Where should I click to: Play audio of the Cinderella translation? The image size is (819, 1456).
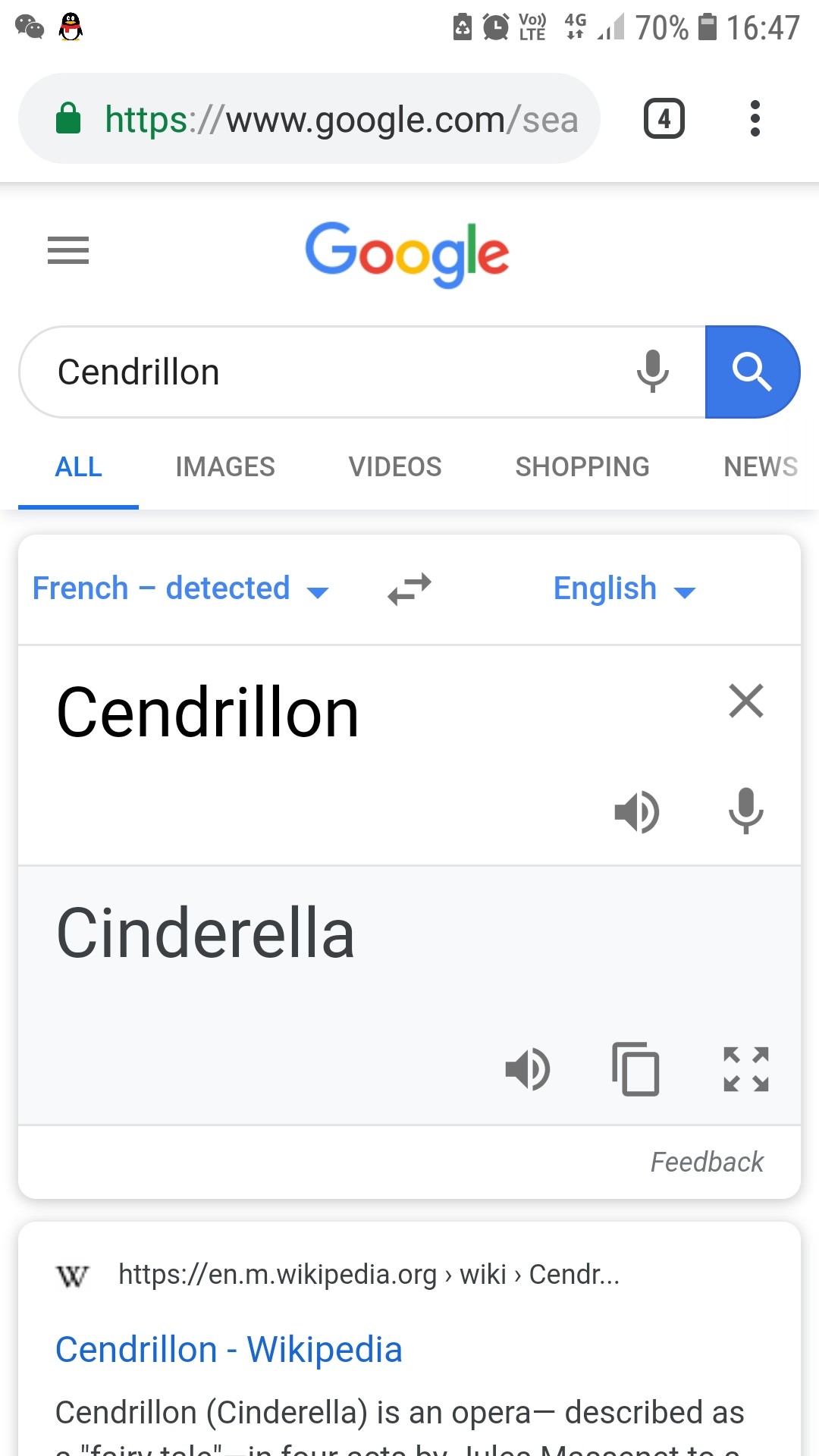pyautogui.click(x=528, y=1069)
